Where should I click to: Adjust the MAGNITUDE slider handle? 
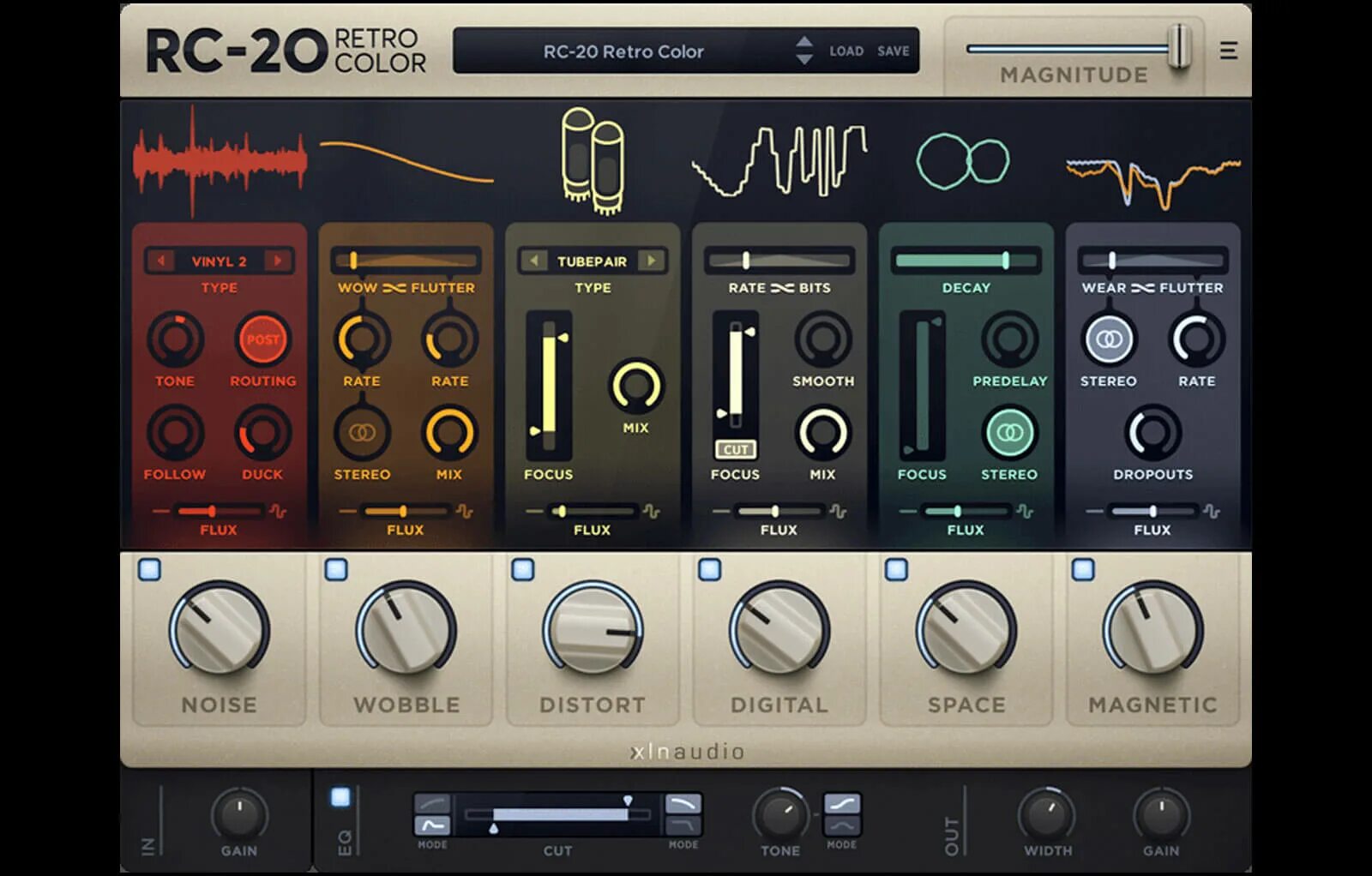click(1180, 45)
